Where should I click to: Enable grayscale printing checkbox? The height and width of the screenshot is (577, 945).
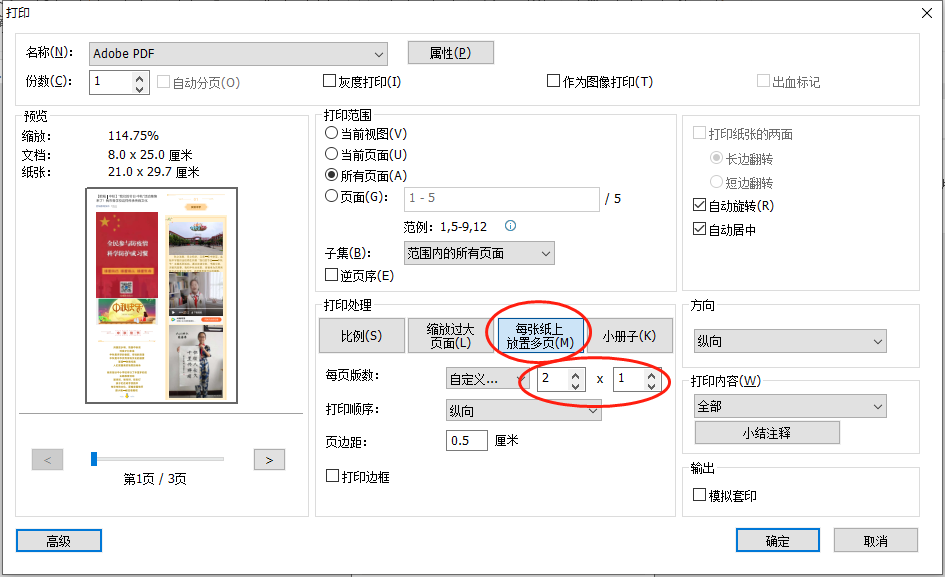pyautogui.click(x=330, y=82)
